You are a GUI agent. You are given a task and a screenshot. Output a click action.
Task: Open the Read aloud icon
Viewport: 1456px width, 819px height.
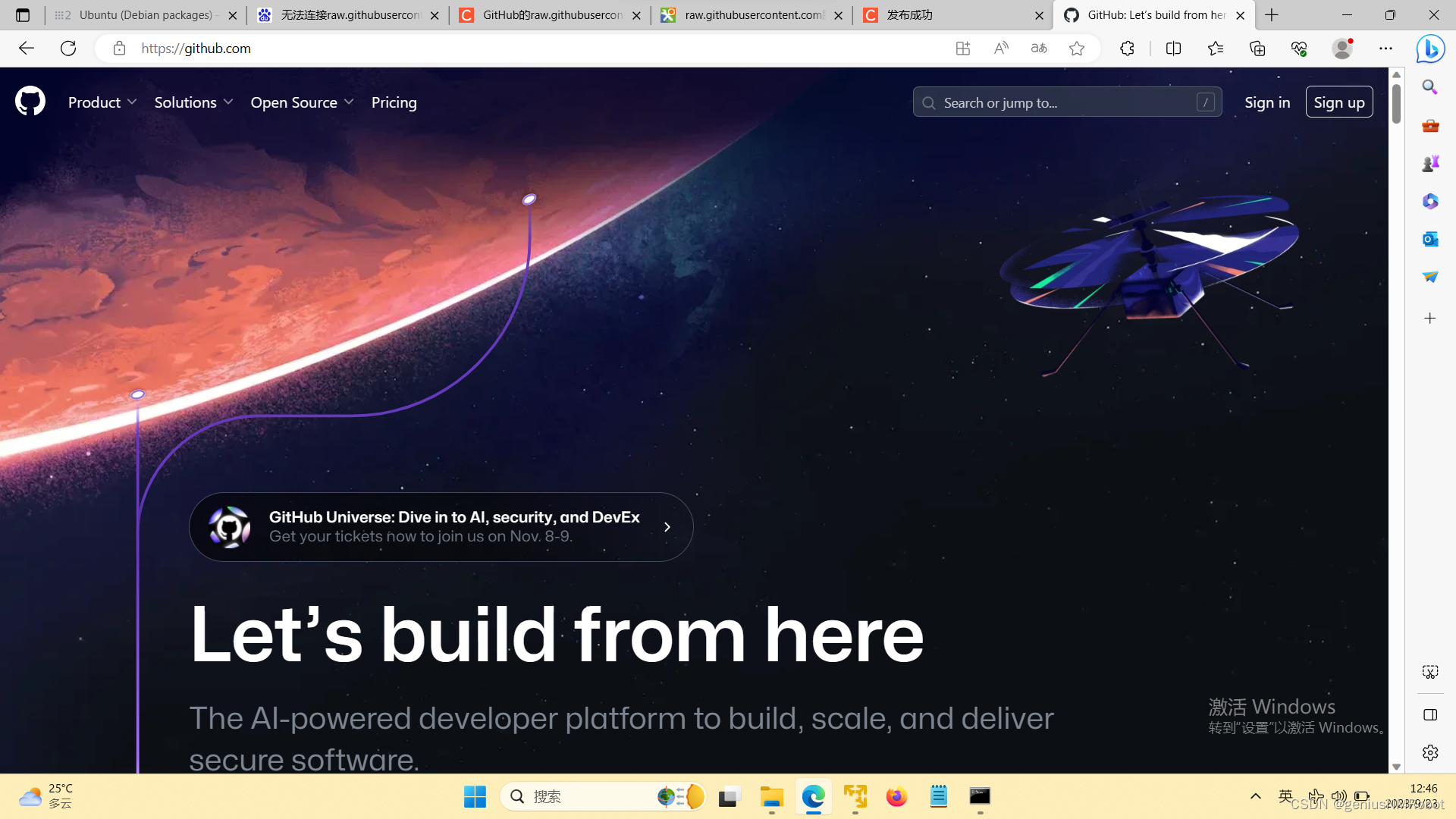click(1001, 49)
